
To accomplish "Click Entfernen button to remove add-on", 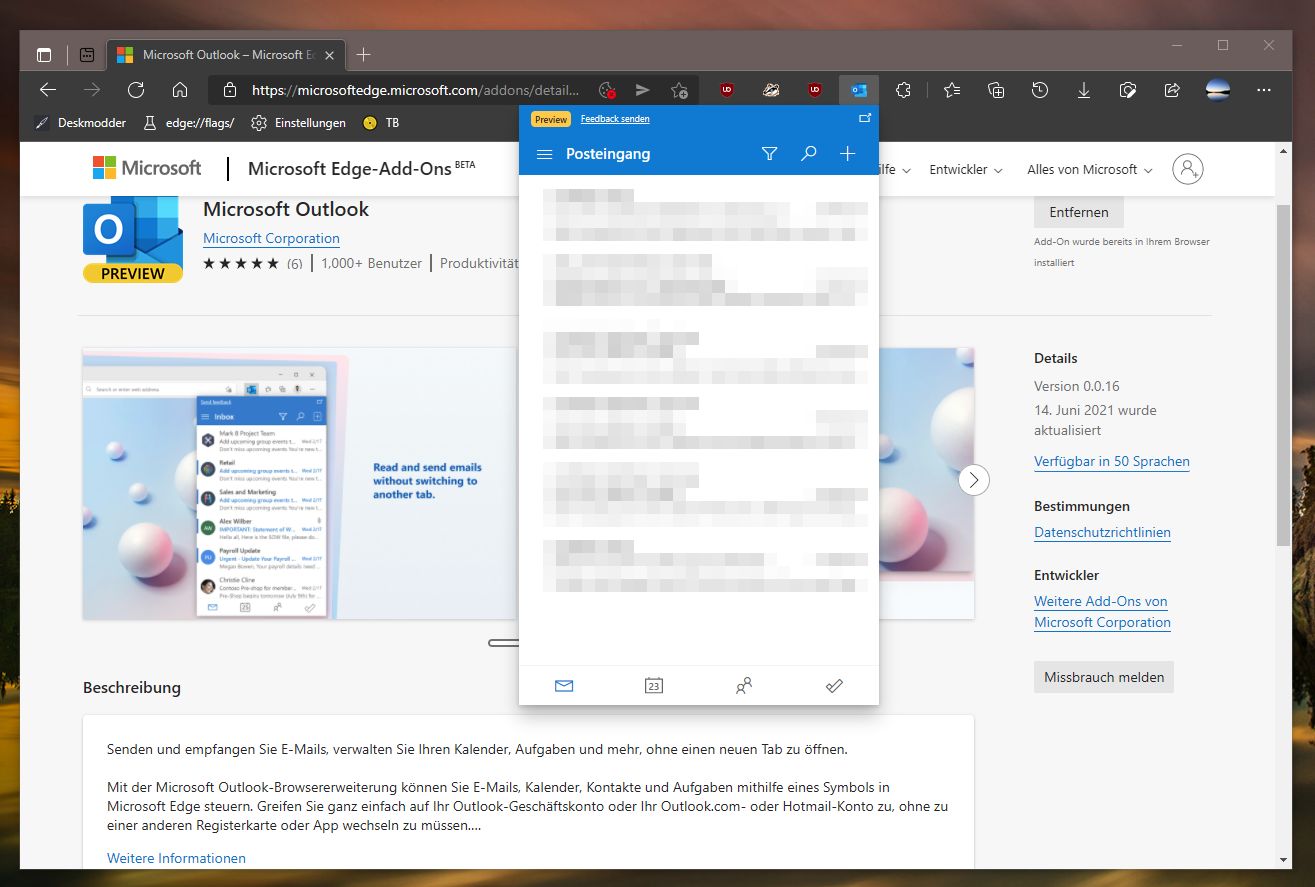I will (x=1079, y=212).
